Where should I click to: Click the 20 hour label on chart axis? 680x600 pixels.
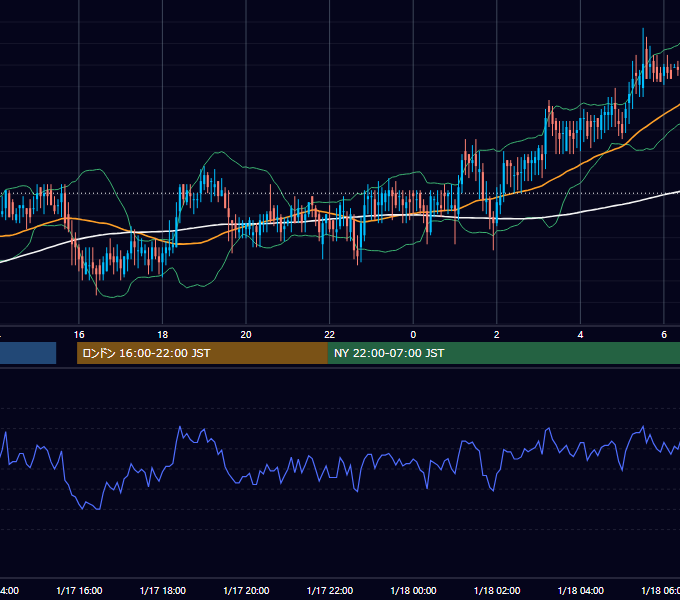[x=246, y=335]
